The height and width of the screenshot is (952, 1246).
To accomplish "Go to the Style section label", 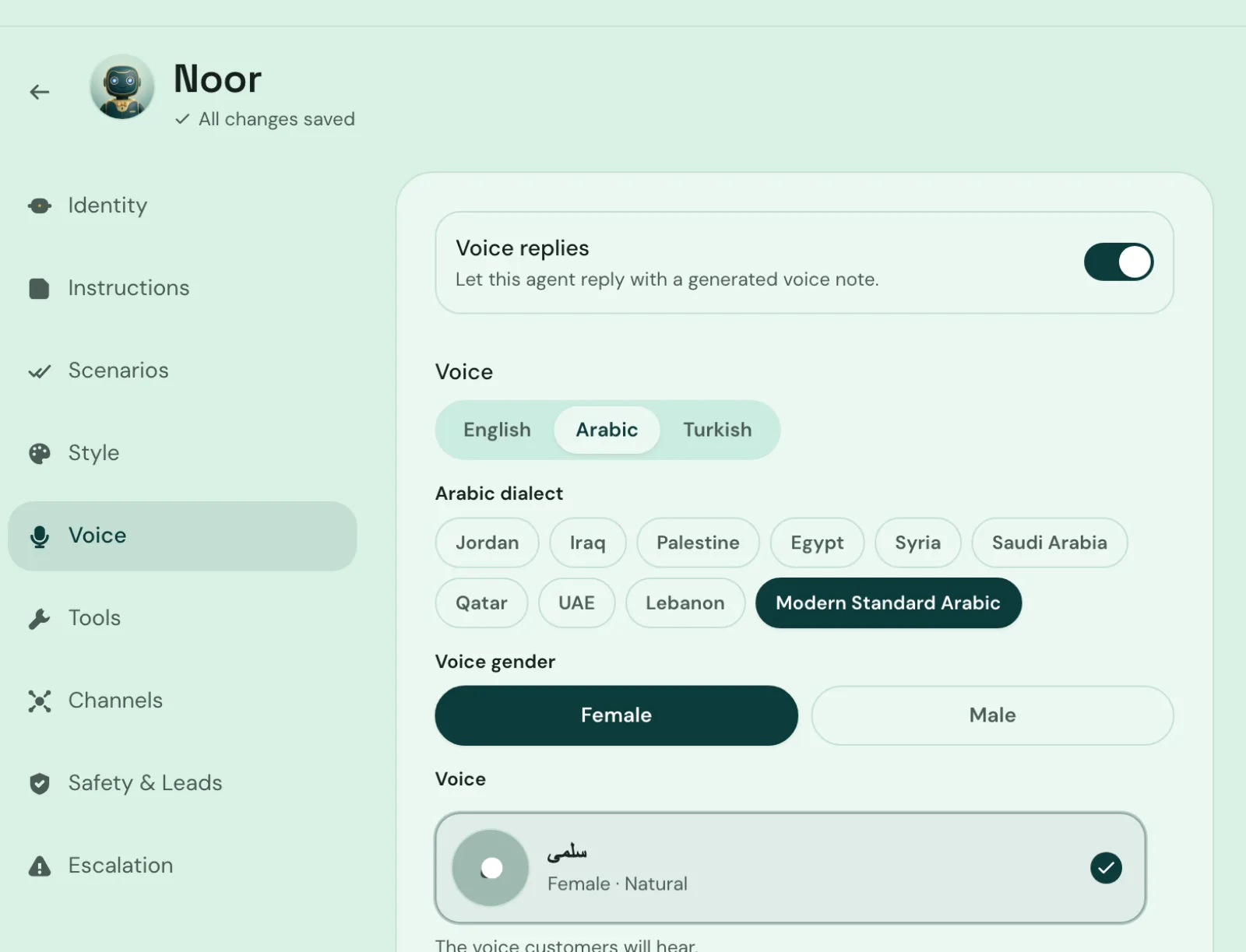I will pos(93,453).
